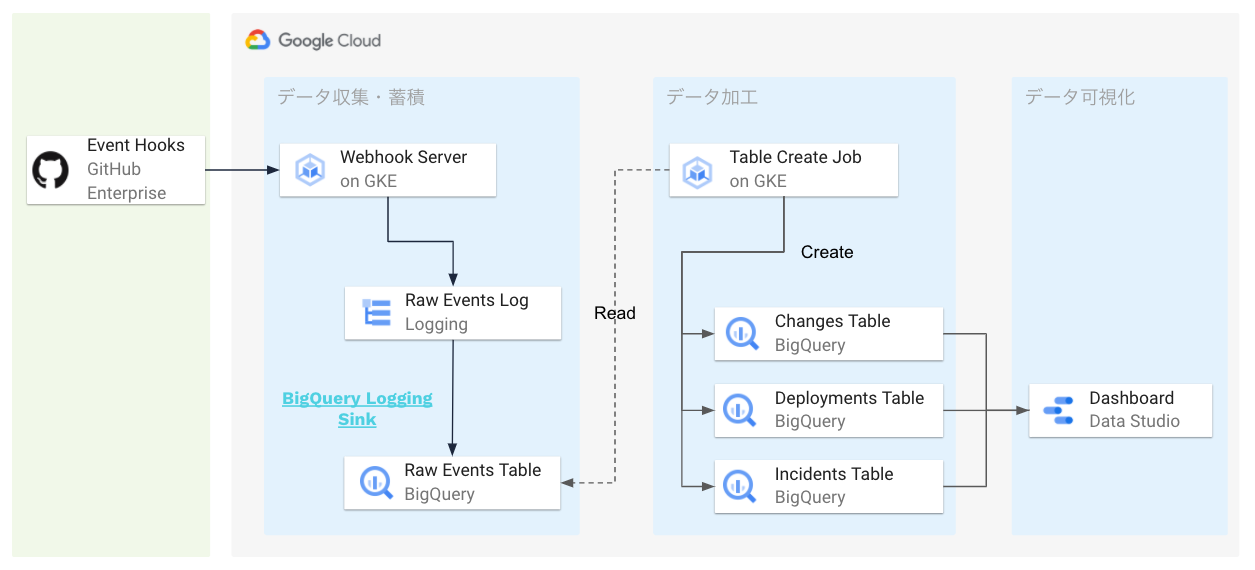This screenshot has width=1255, height=570.
Task: Click the Google Cloud logo
Action: coord(313,40)
